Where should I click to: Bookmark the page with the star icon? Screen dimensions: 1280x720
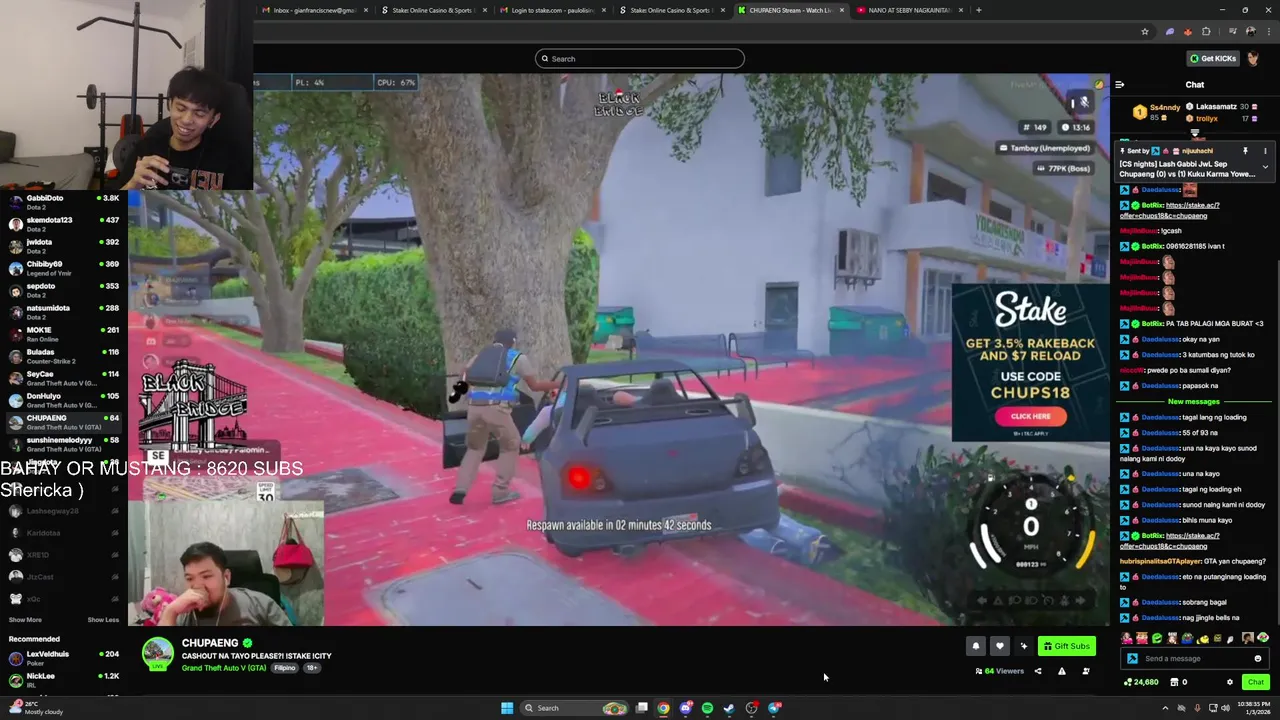pos(1145,31)
